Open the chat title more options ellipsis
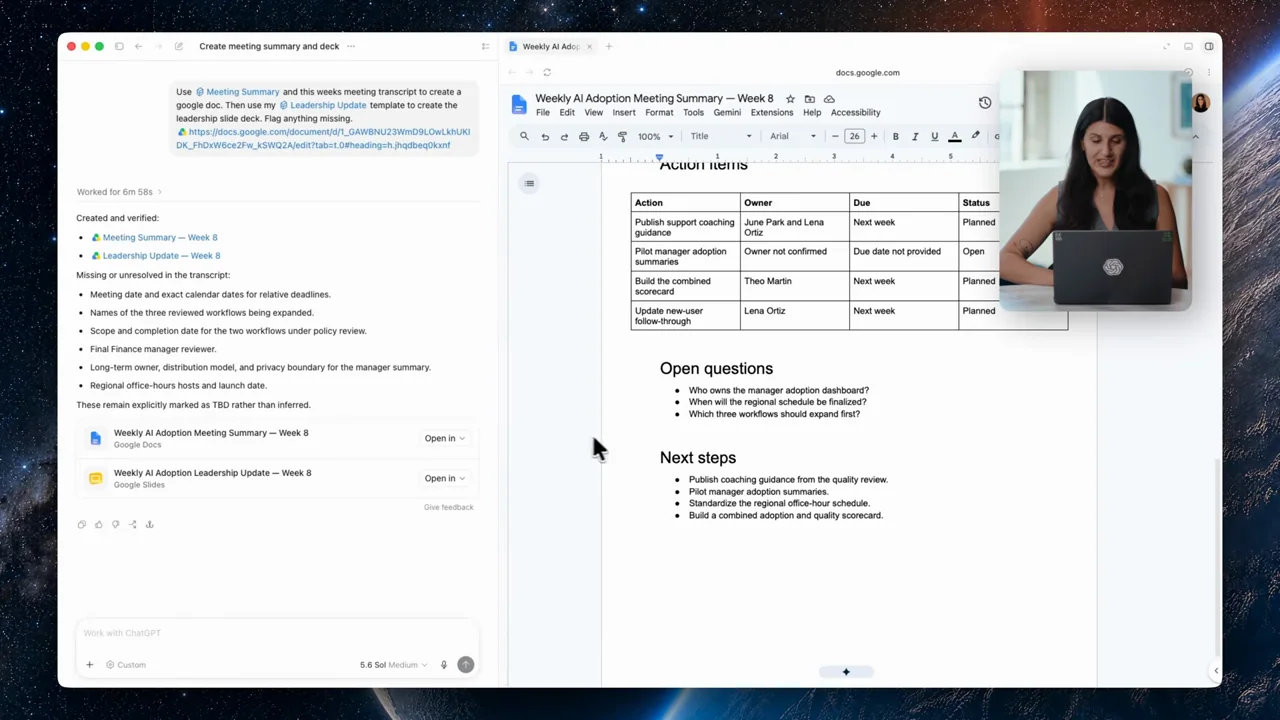 click(351, 46)
